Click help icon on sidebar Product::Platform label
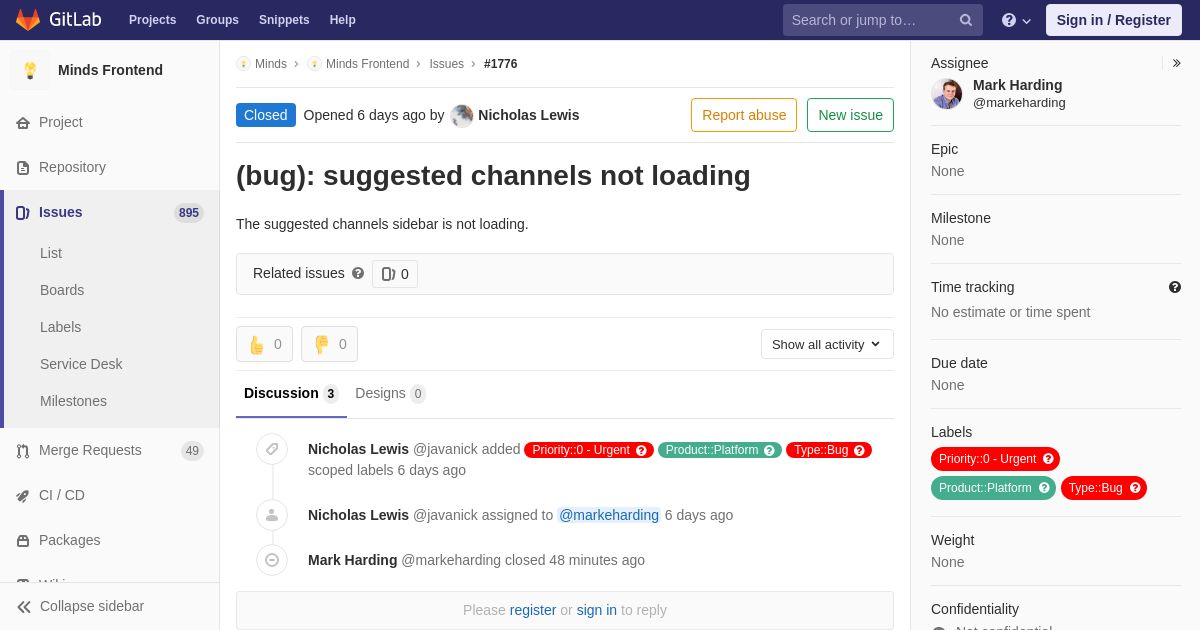 pyautogui.click(x=1044, y=488)
